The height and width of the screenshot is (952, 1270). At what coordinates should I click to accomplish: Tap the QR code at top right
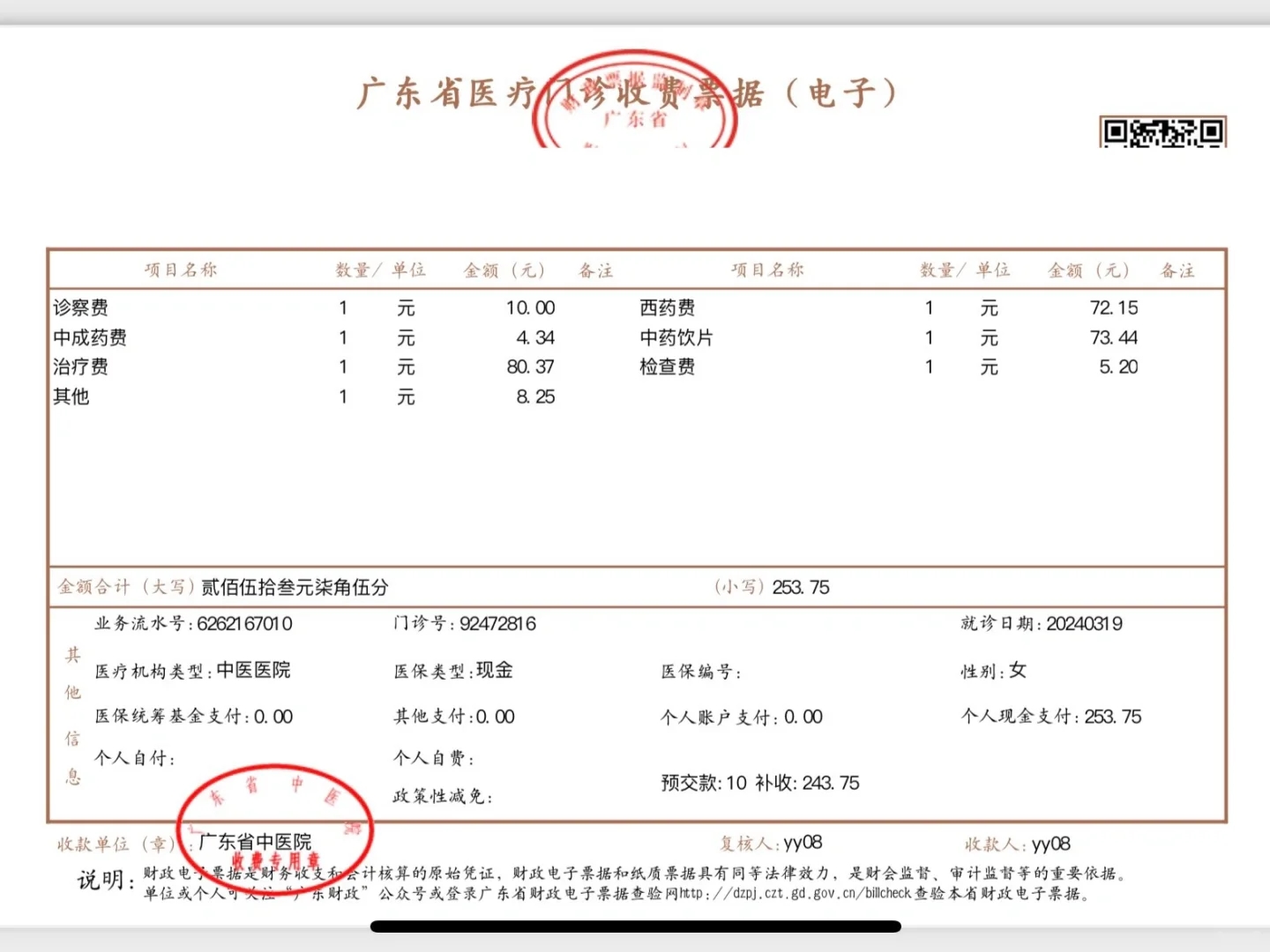coord(1162,132)
